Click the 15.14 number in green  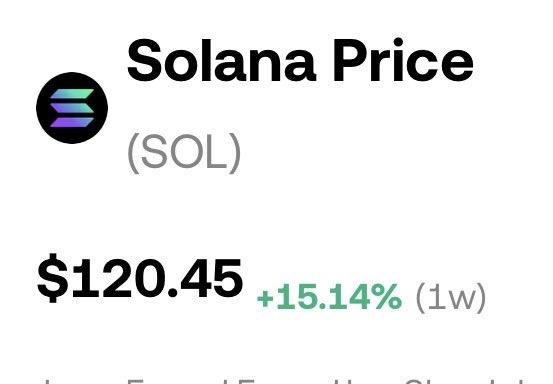pyautogui.click(x=325, y=297)
